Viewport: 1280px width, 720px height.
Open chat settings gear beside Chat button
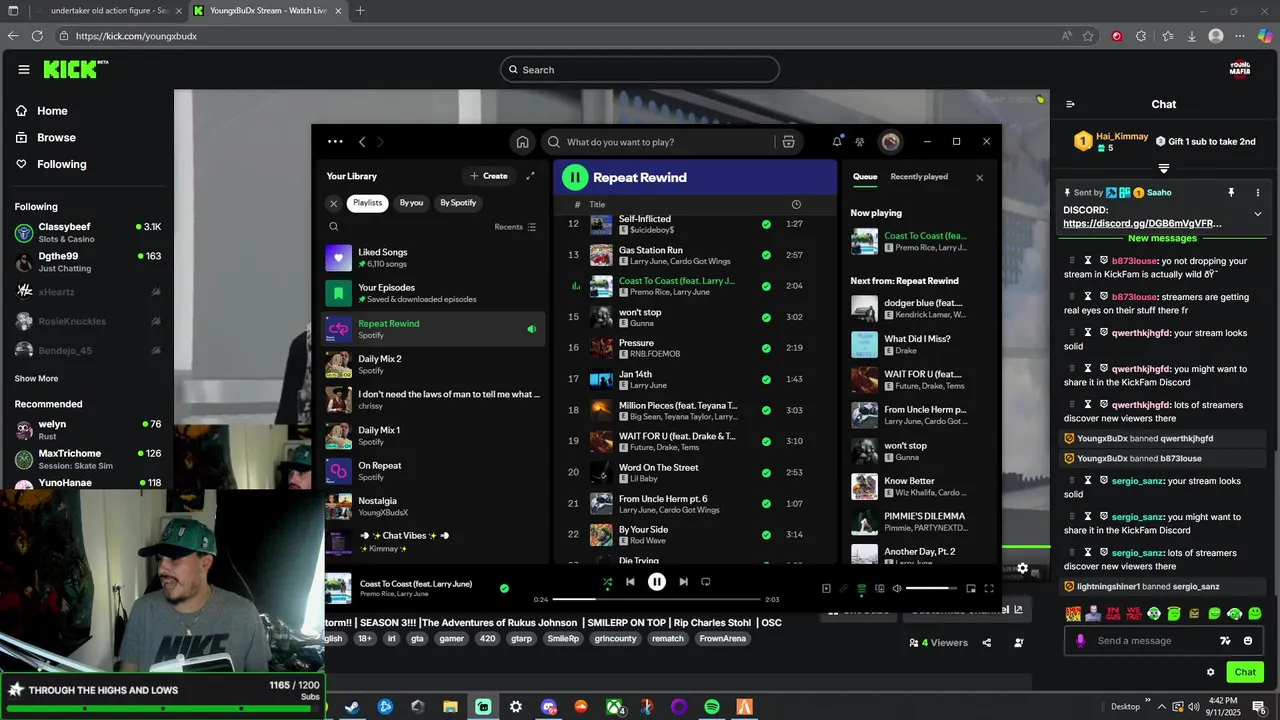pyautogui.click(x=1210, y=672)
